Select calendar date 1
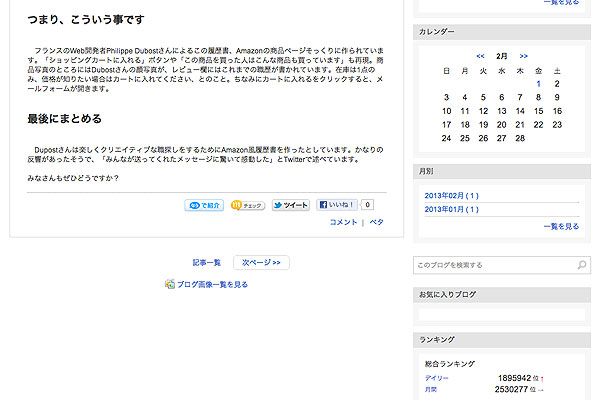The width and height of the screenshot is (600, 400). pos(538,84)
